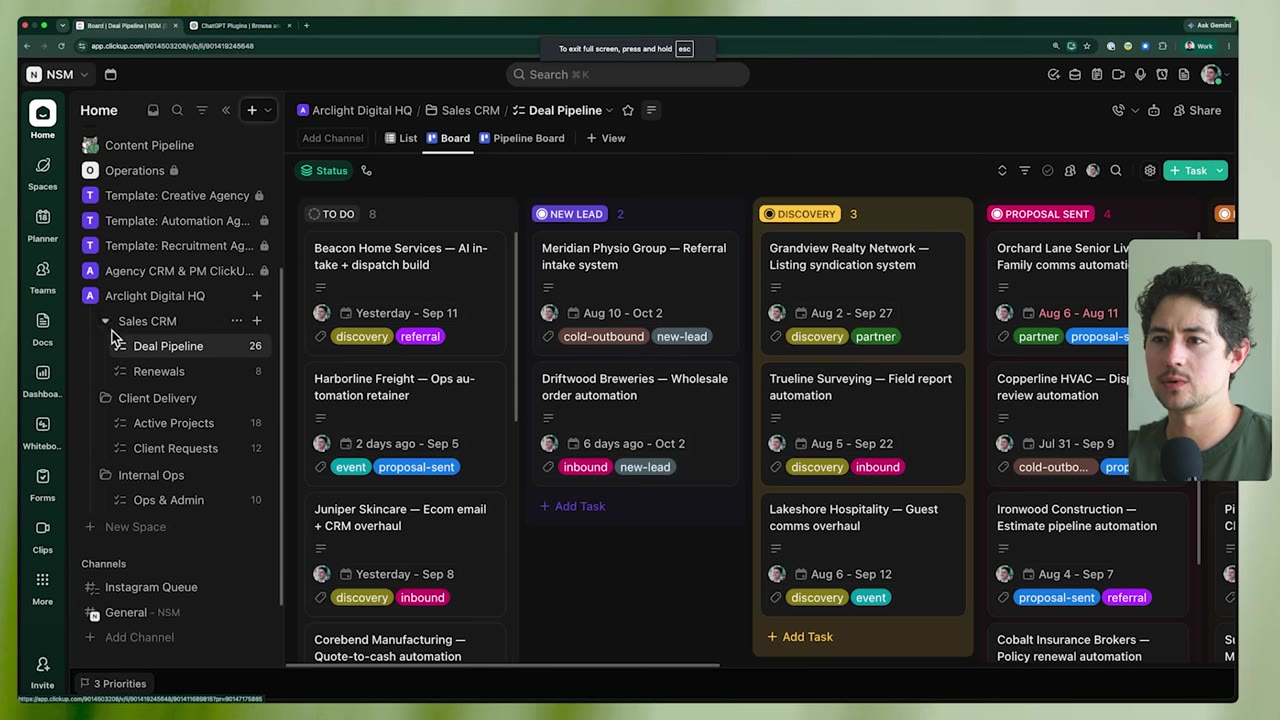Viewport: 1280px width, 720px height.
Task: Switch to the Pipeline Board tab
Action: pos(521,138)
